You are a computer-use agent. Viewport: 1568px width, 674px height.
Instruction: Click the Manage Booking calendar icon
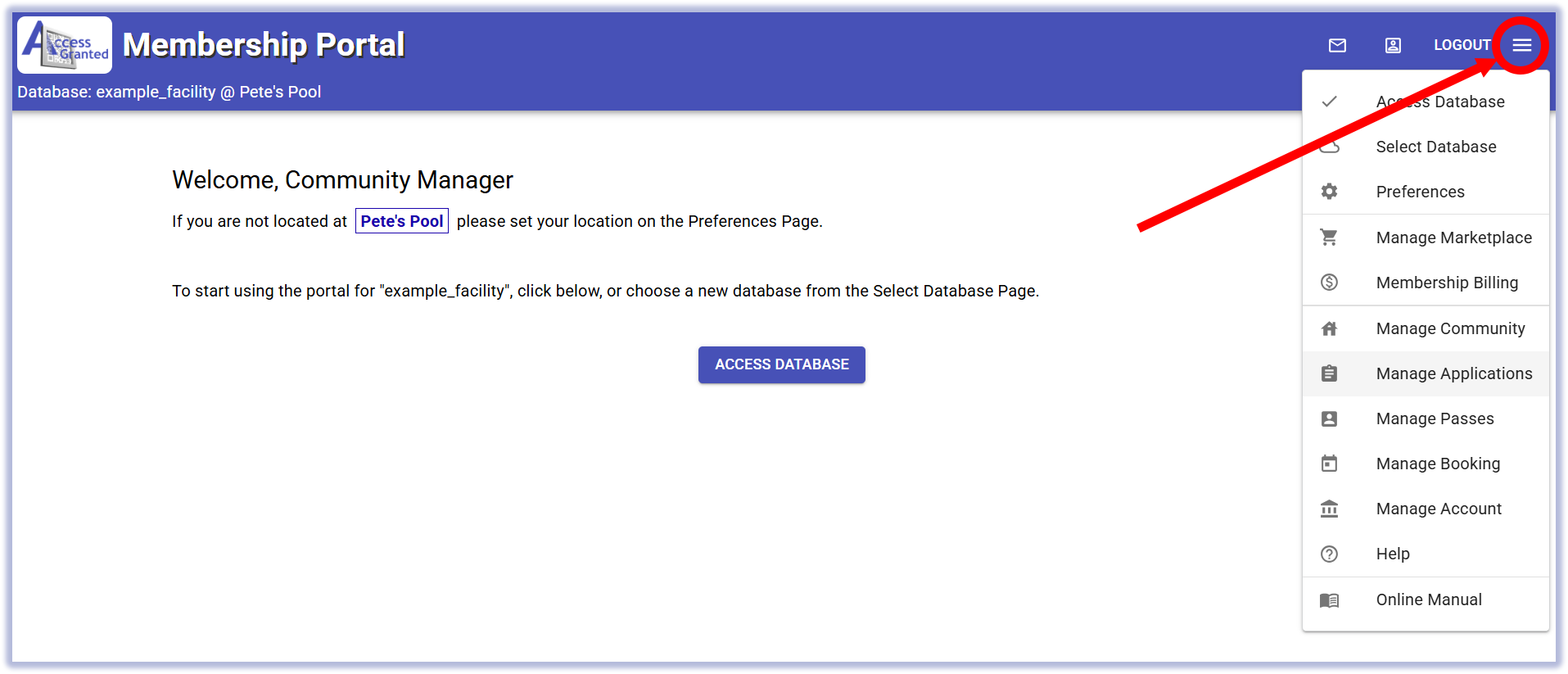(1329, 464)
